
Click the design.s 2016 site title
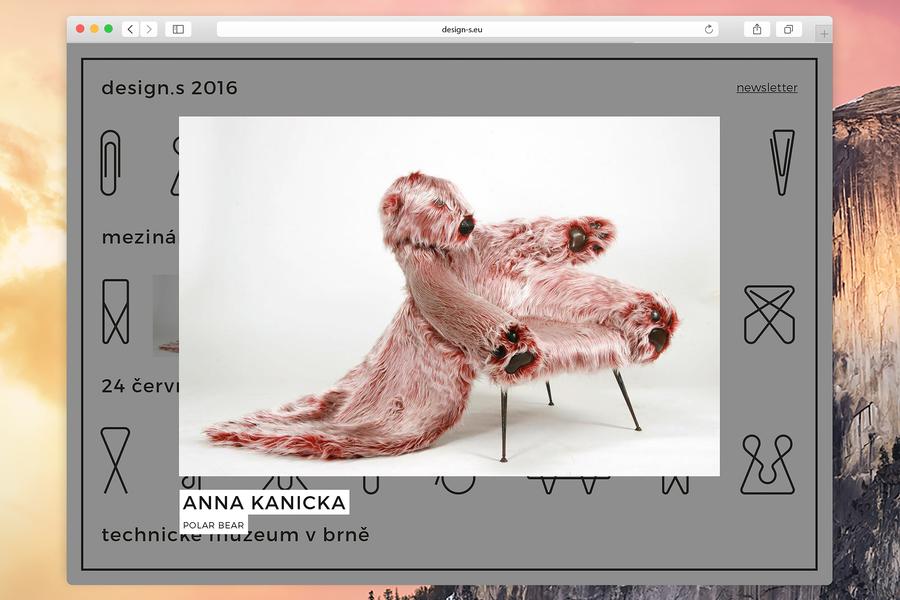(169, 88)
